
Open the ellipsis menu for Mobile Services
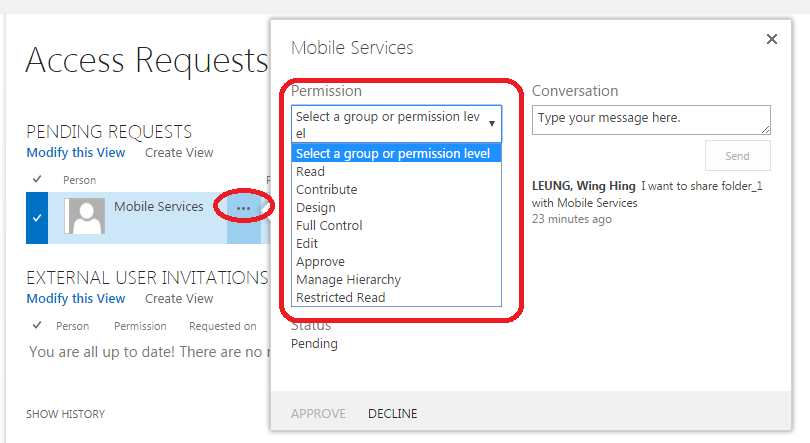[244, 208]
